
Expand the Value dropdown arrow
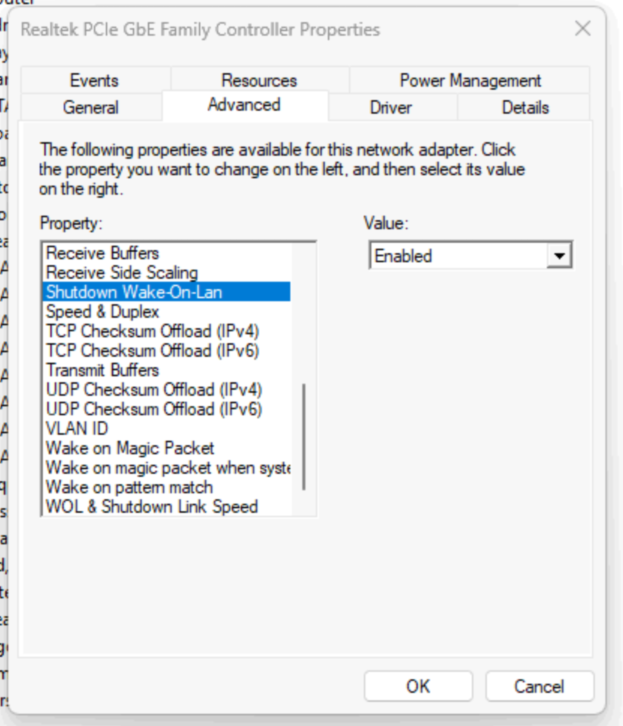559,256
